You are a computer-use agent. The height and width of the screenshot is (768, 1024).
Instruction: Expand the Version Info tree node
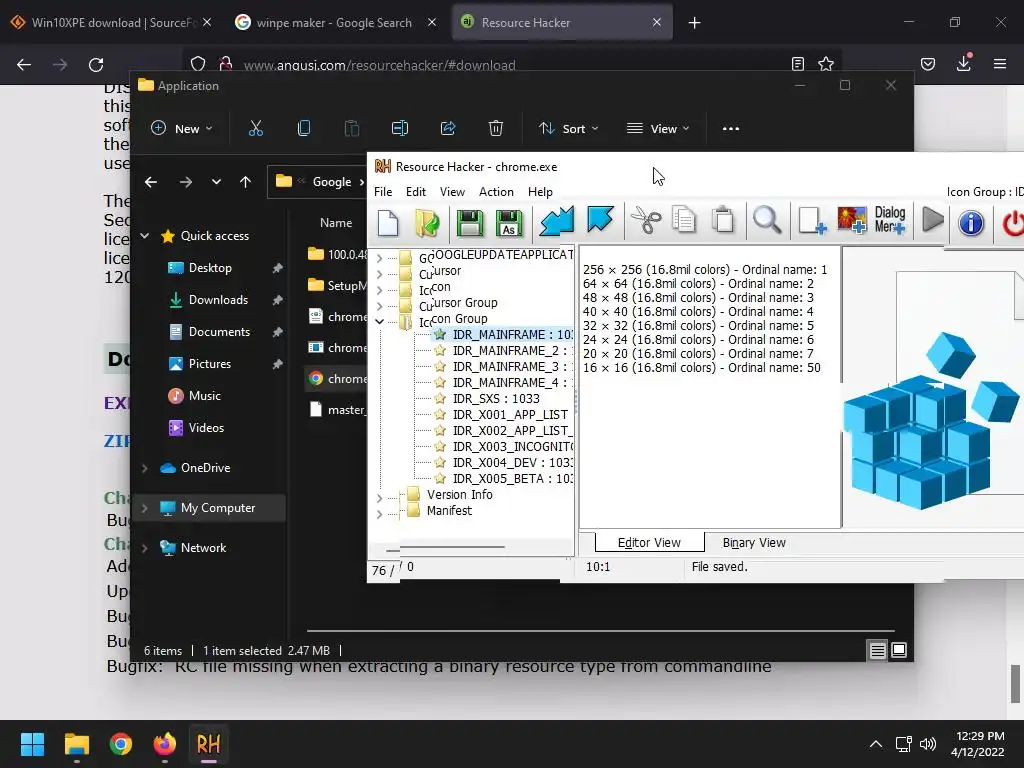379,498
